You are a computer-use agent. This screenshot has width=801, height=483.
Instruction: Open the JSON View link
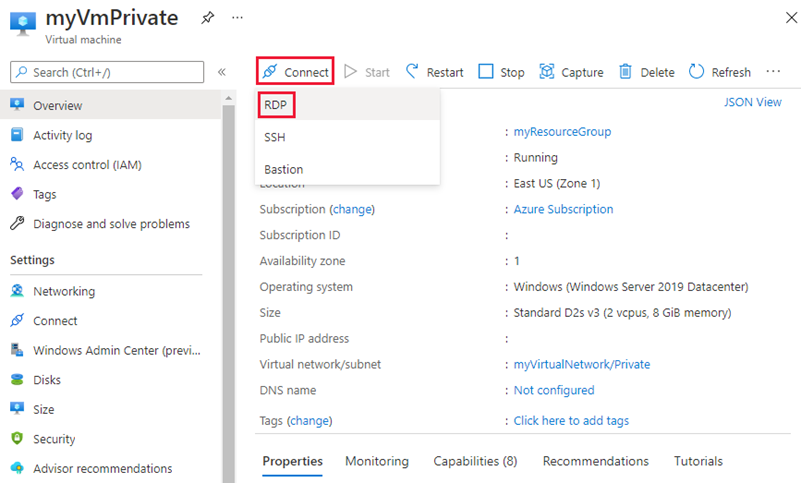[x=753, y=102]
